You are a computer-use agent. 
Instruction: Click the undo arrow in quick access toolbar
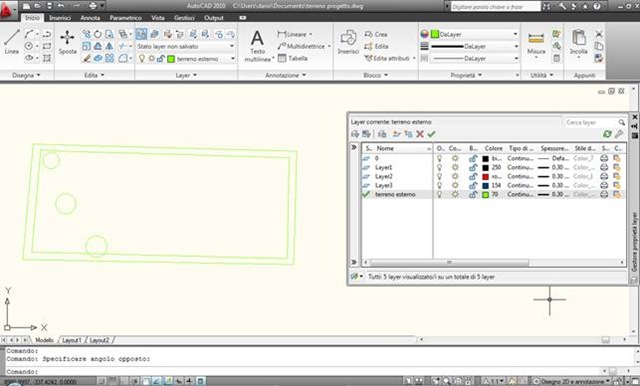[61, 6]
